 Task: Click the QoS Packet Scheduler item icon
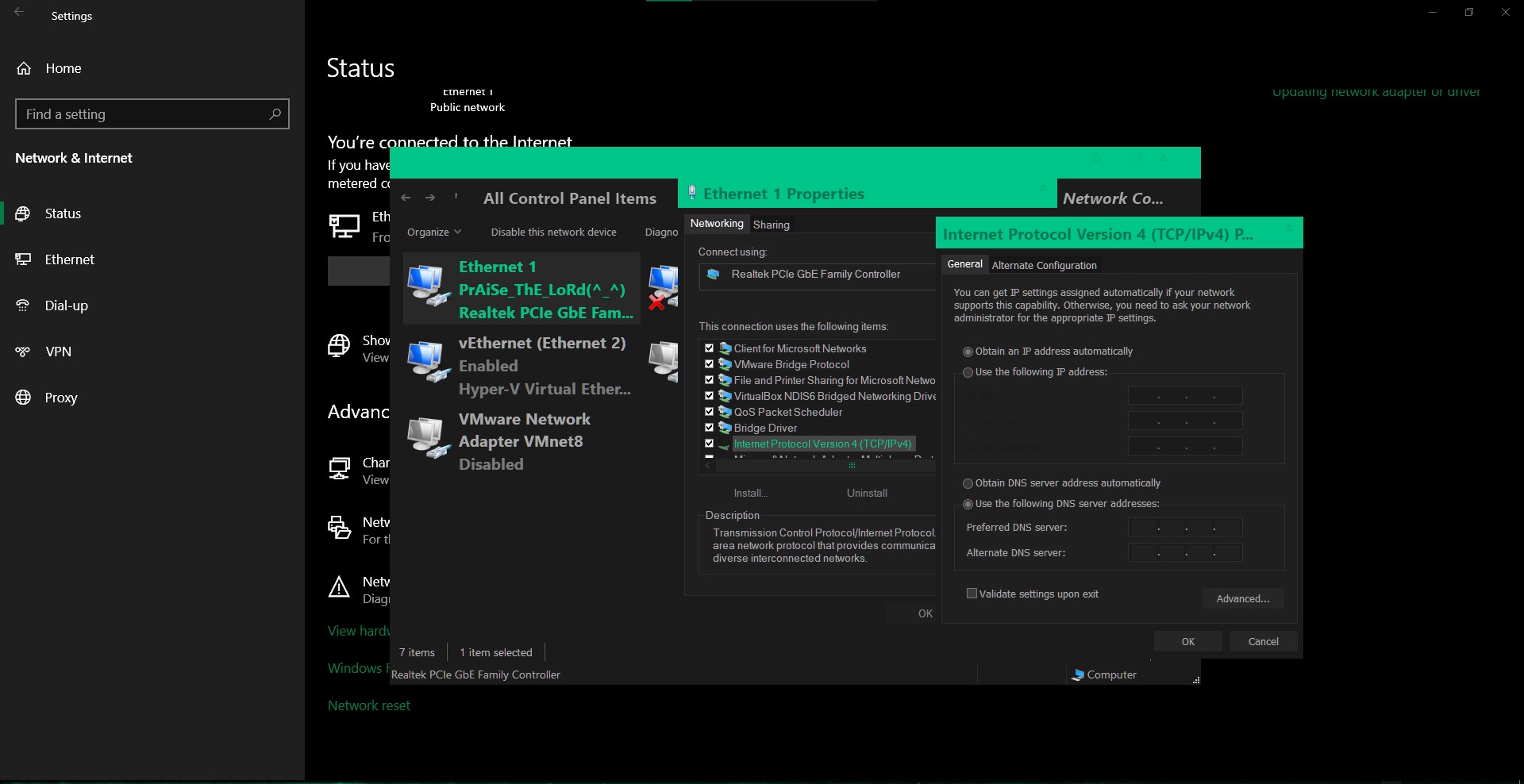click(725, 412)
